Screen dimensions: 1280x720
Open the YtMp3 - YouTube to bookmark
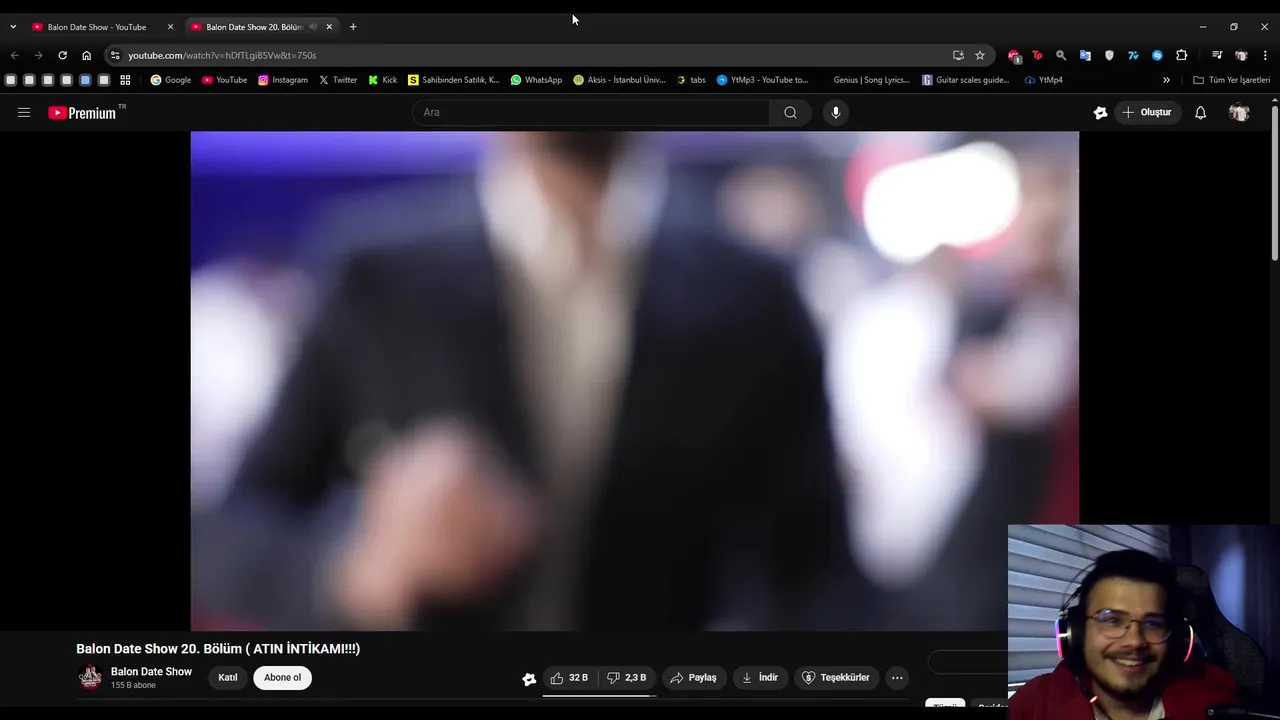(x=763, y=80)
